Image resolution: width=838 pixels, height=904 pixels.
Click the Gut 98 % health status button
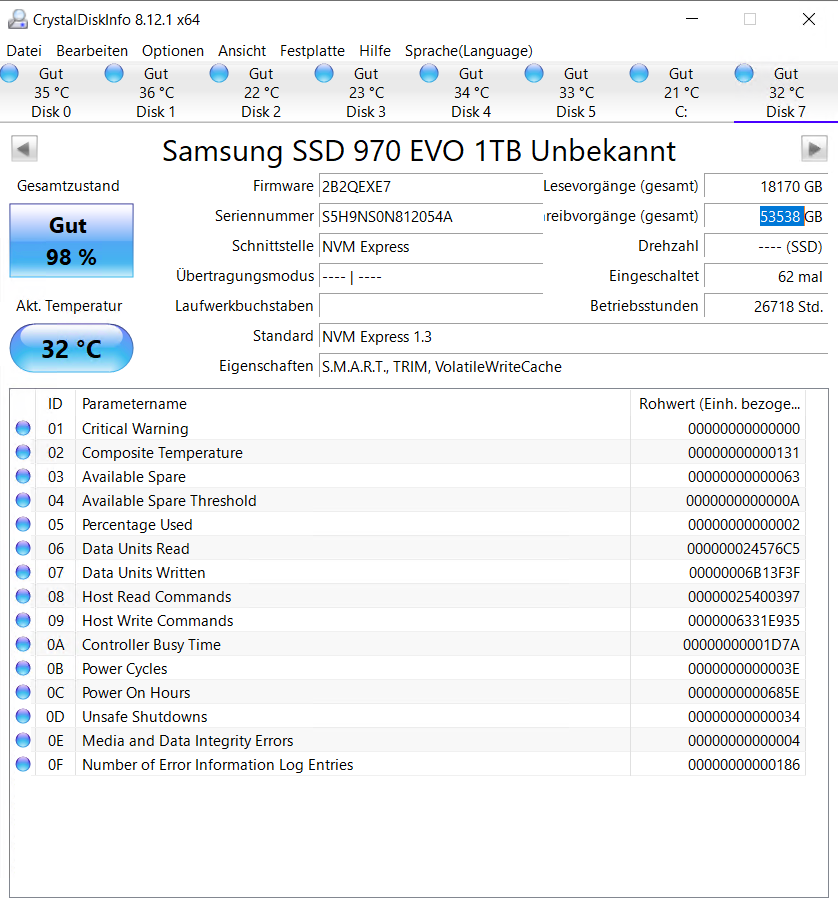coord(71,240)
